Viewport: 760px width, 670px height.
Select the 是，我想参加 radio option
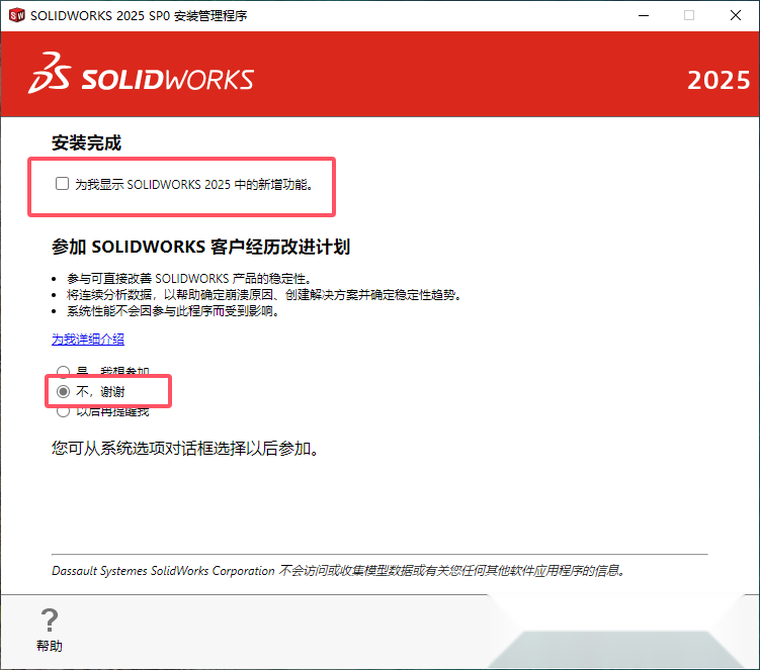pos(63,371)
